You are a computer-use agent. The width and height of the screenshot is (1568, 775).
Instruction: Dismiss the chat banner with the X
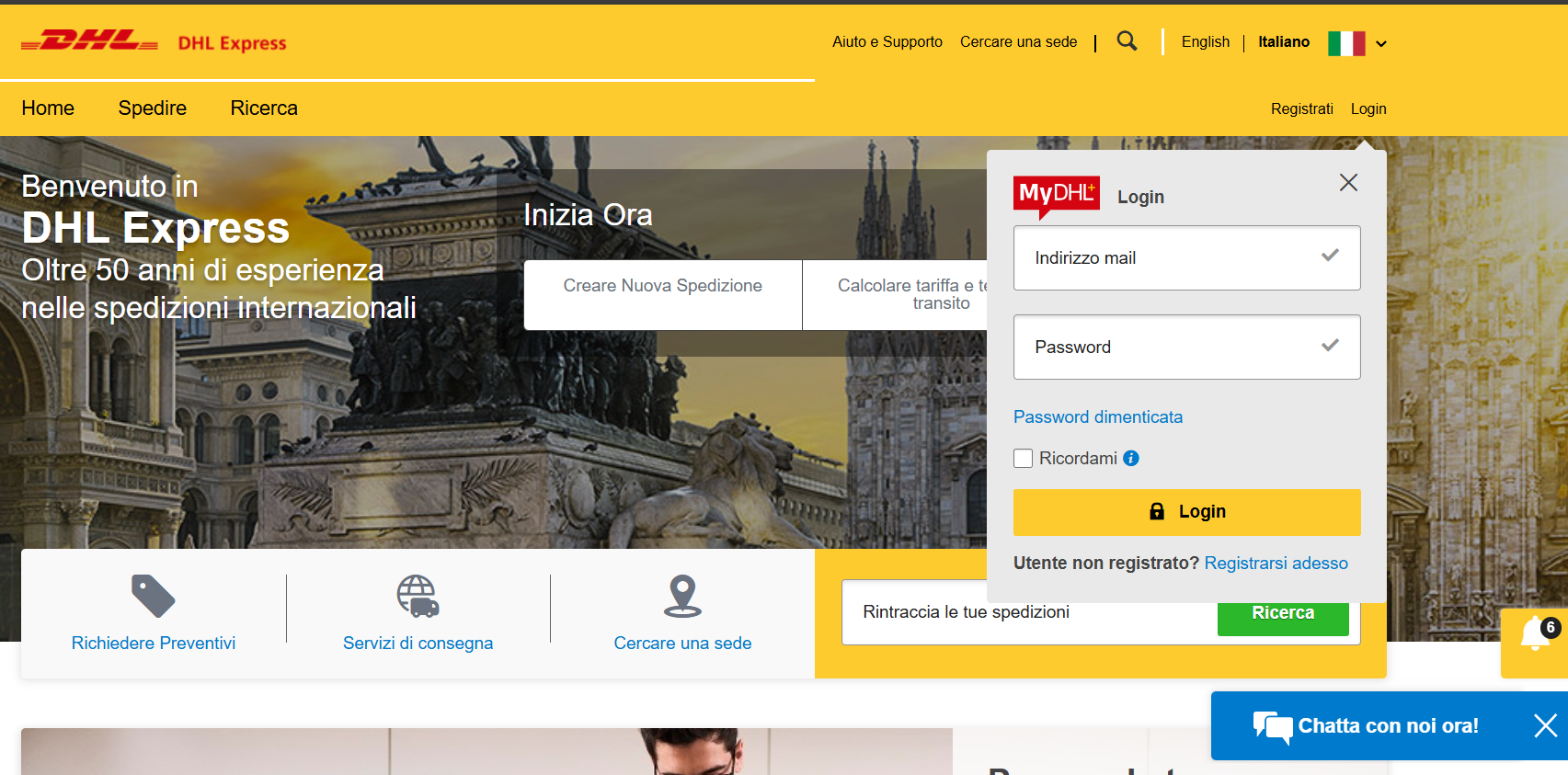click(1545, 725)
